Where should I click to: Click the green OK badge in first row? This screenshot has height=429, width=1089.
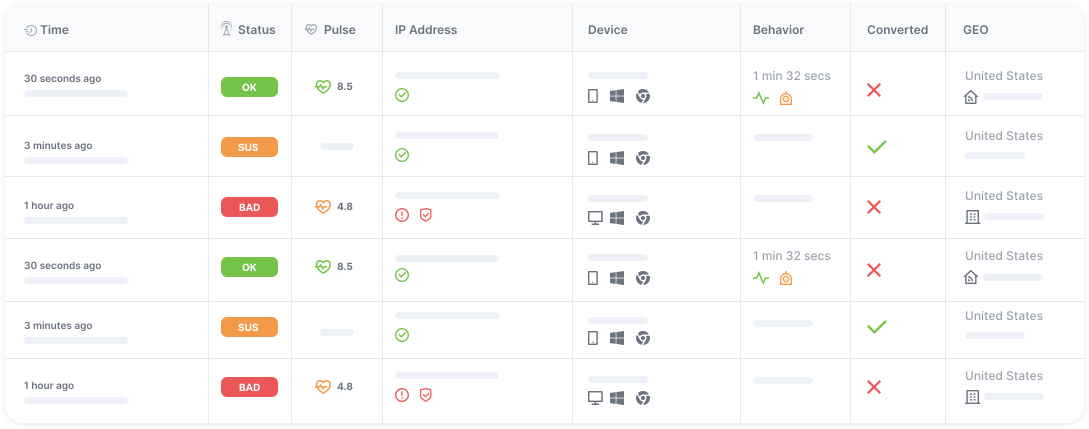pyautogui.click(x=249, y=87)
